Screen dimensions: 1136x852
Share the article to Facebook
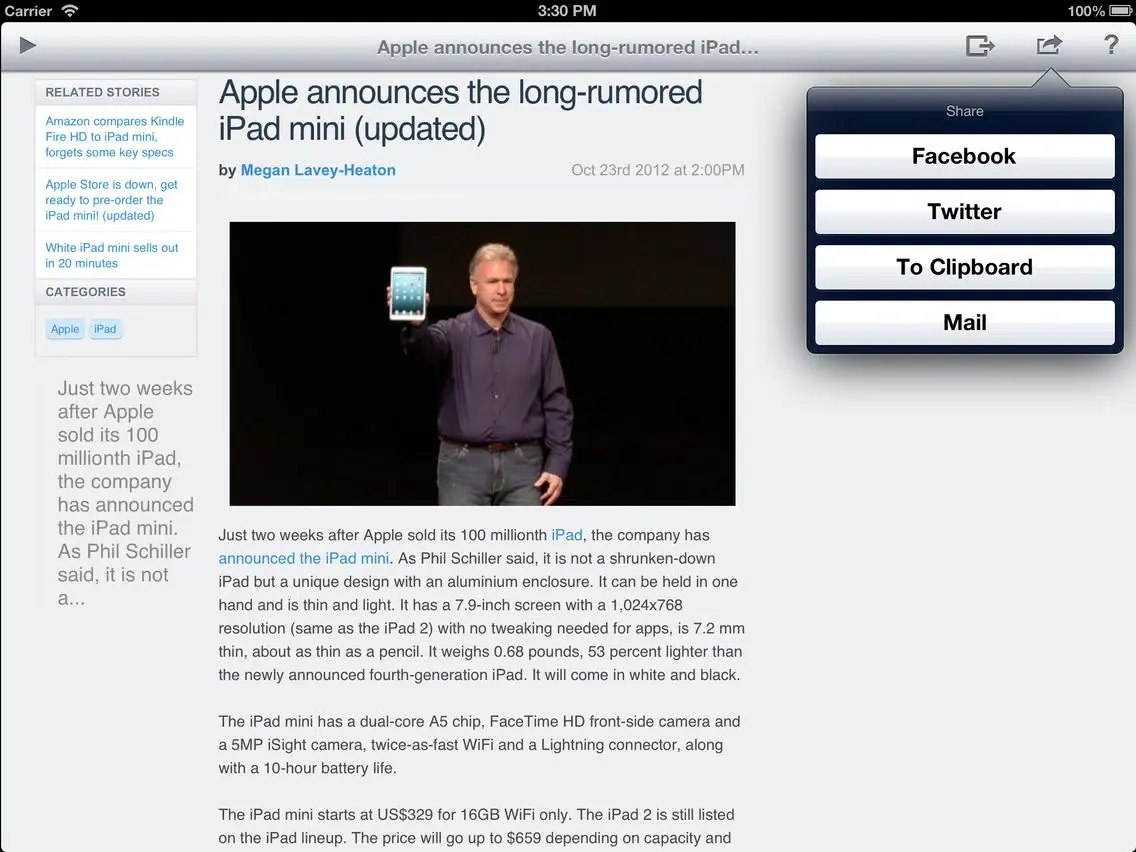pos(964,156)
